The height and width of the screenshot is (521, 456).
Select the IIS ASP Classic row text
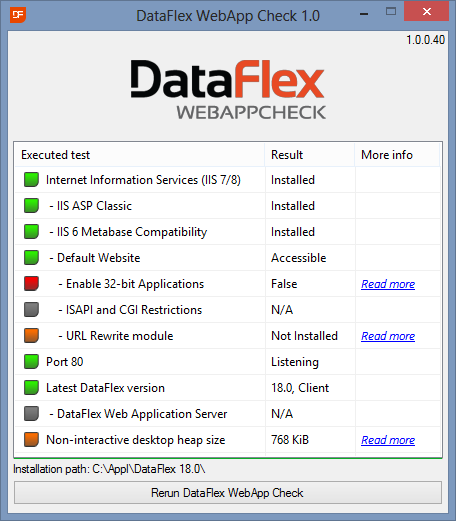[x=91, y=206]
